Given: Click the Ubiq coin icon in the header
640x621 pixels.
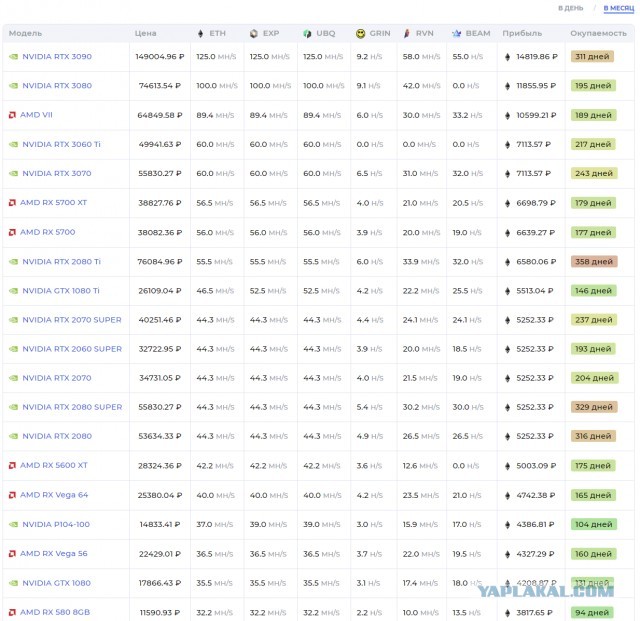Looking at the screenshot, I should coord(307,33).
